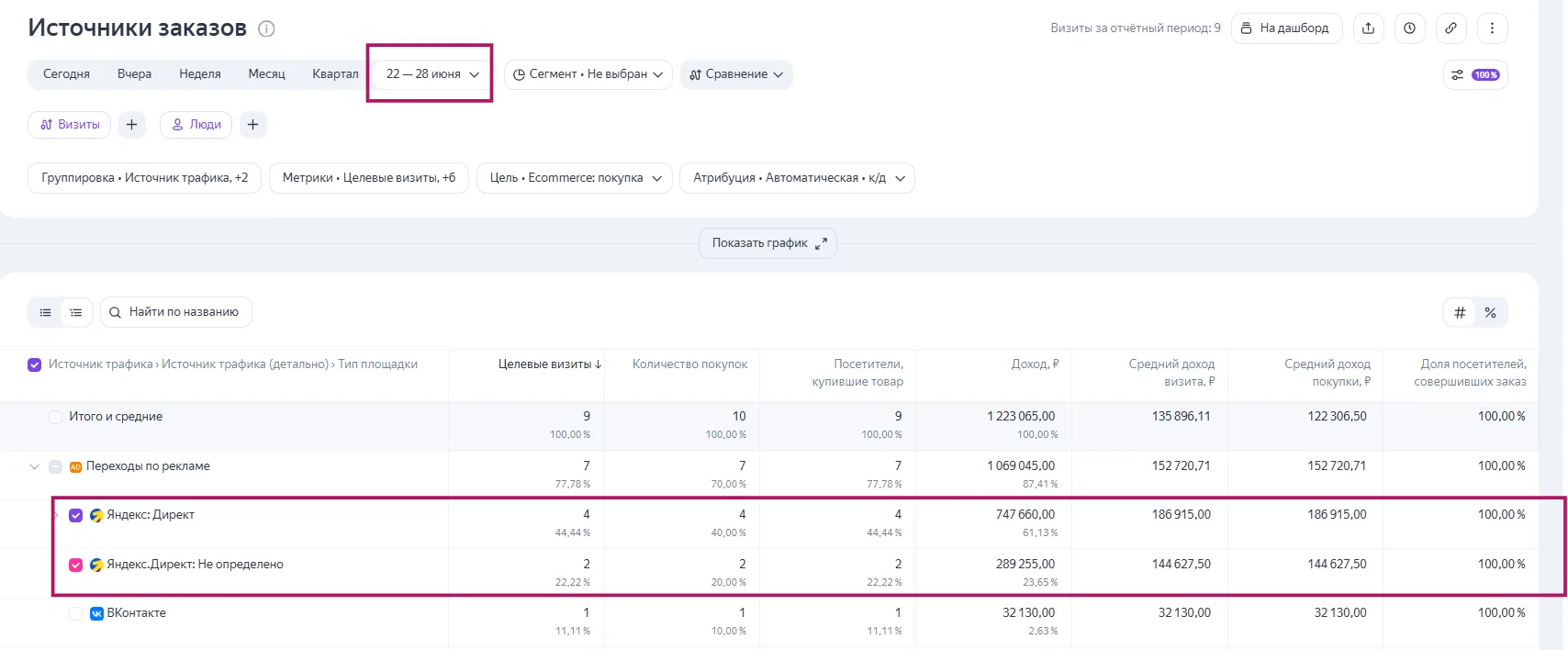Viewport: 1568px width, 650px height.
Task: Select the Месяц period tab
Action: [x=266, y=74]
